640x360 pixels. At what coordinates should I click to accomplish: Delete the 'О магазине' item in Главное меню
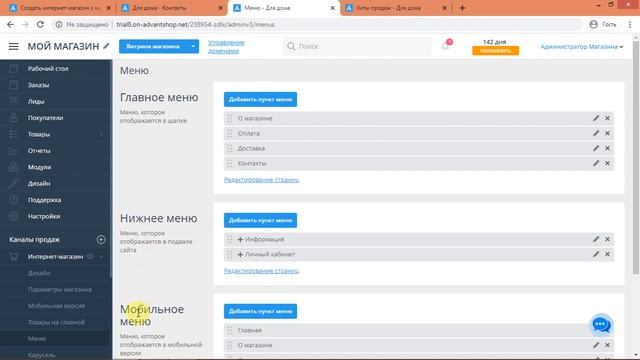[607, 118]
